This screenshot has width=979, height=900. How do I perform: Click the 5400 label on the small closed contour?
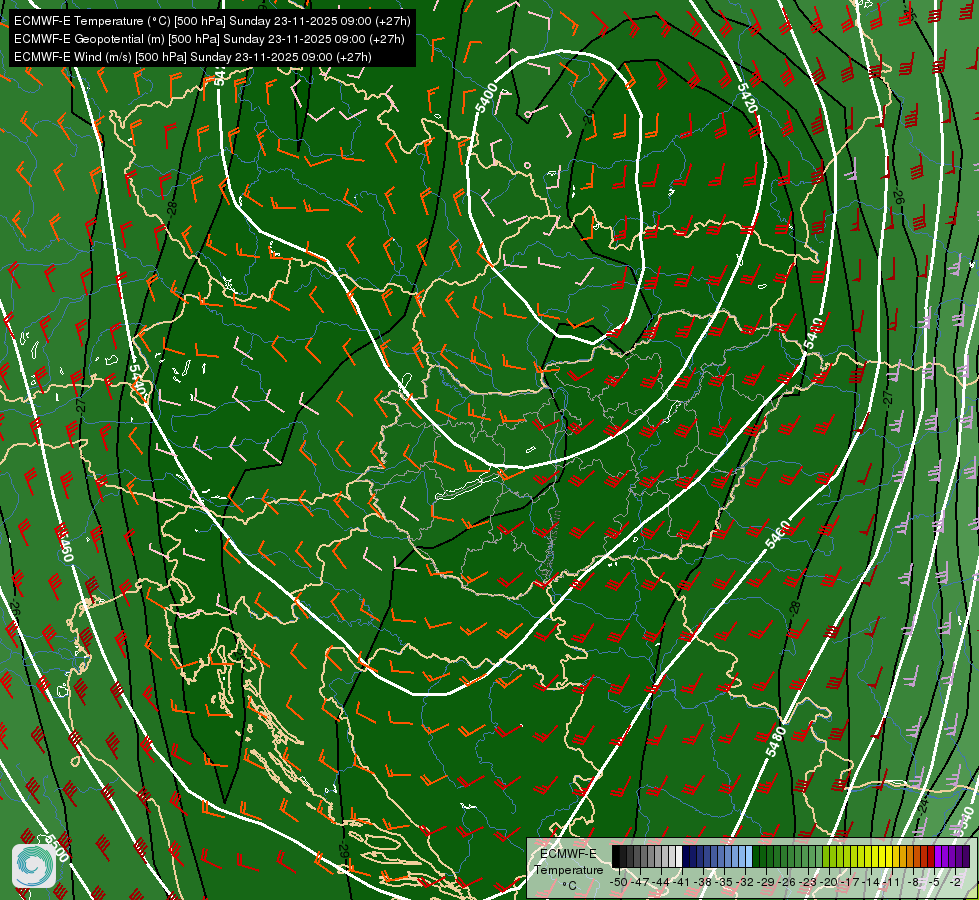487,99
